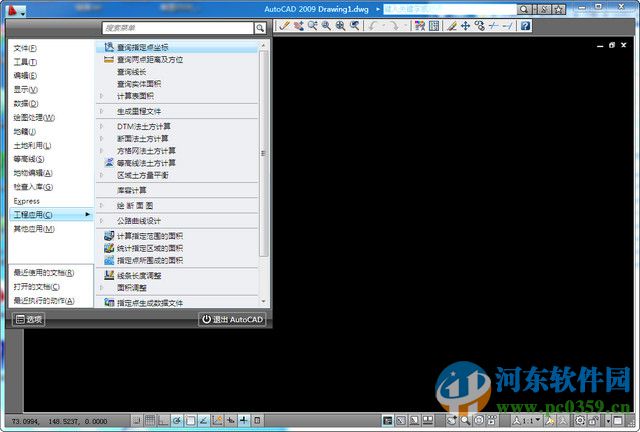Image resolution: width=640 pixels, height=432 pixels.
Task: Click the 选项 button at menu bottom
Action: point(29,319)
